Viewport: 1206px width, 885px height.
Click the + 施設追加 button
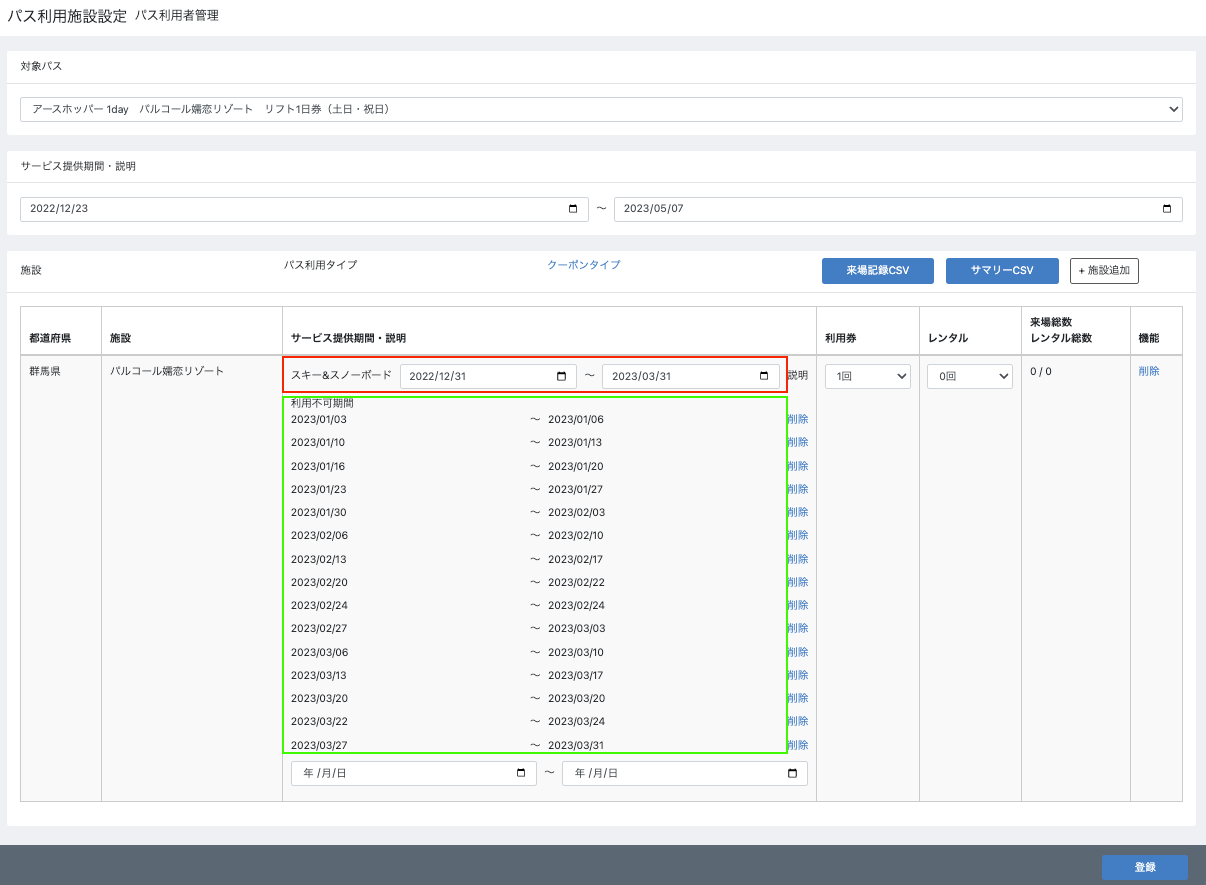coord(1104,270)
